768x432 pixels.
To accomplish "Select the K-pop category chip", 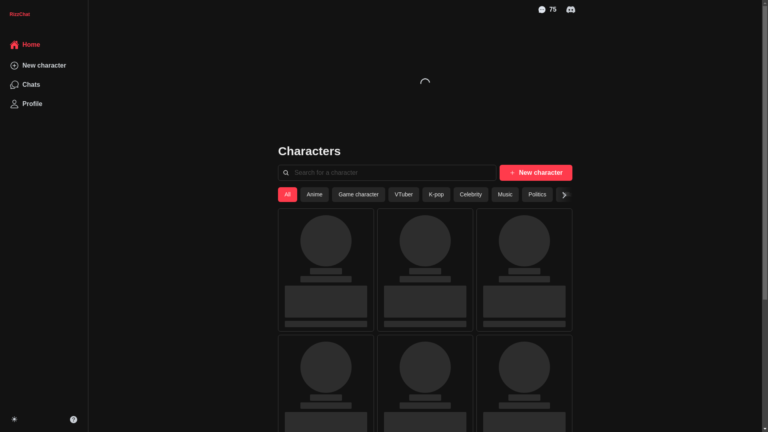I will coord(436,194).
